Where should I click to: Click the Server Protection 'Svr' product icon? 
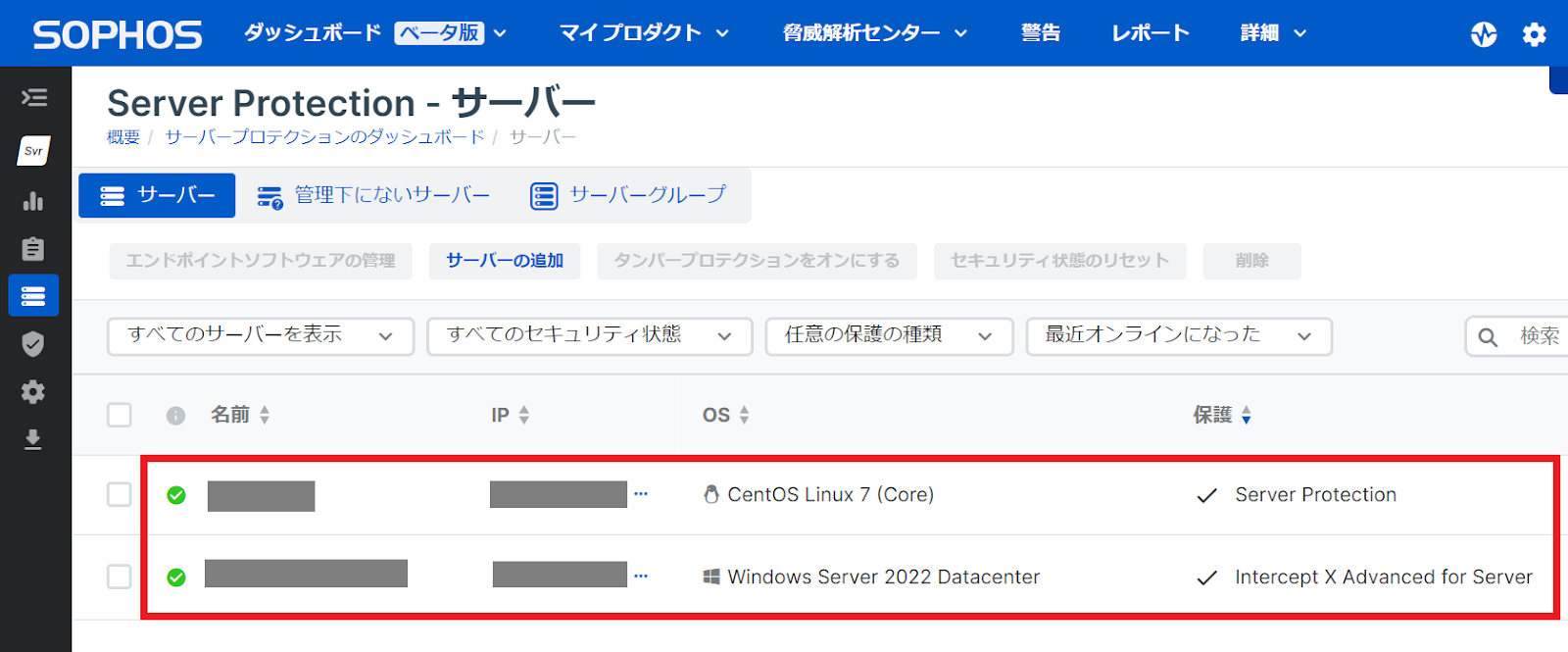[x=34, y=150]
